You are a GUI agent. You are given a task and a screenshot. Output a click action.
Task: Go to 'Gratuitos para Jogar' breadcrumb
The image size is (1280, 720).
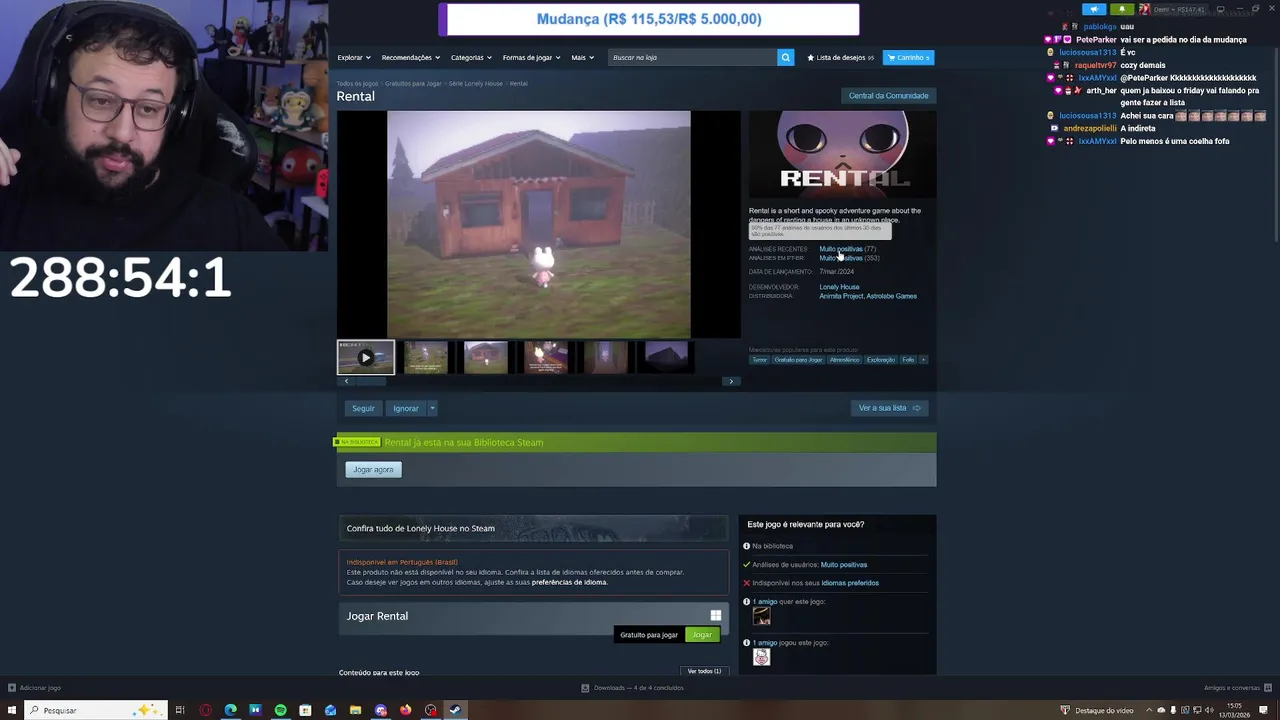pyautogui.click(x=413, y=83)
